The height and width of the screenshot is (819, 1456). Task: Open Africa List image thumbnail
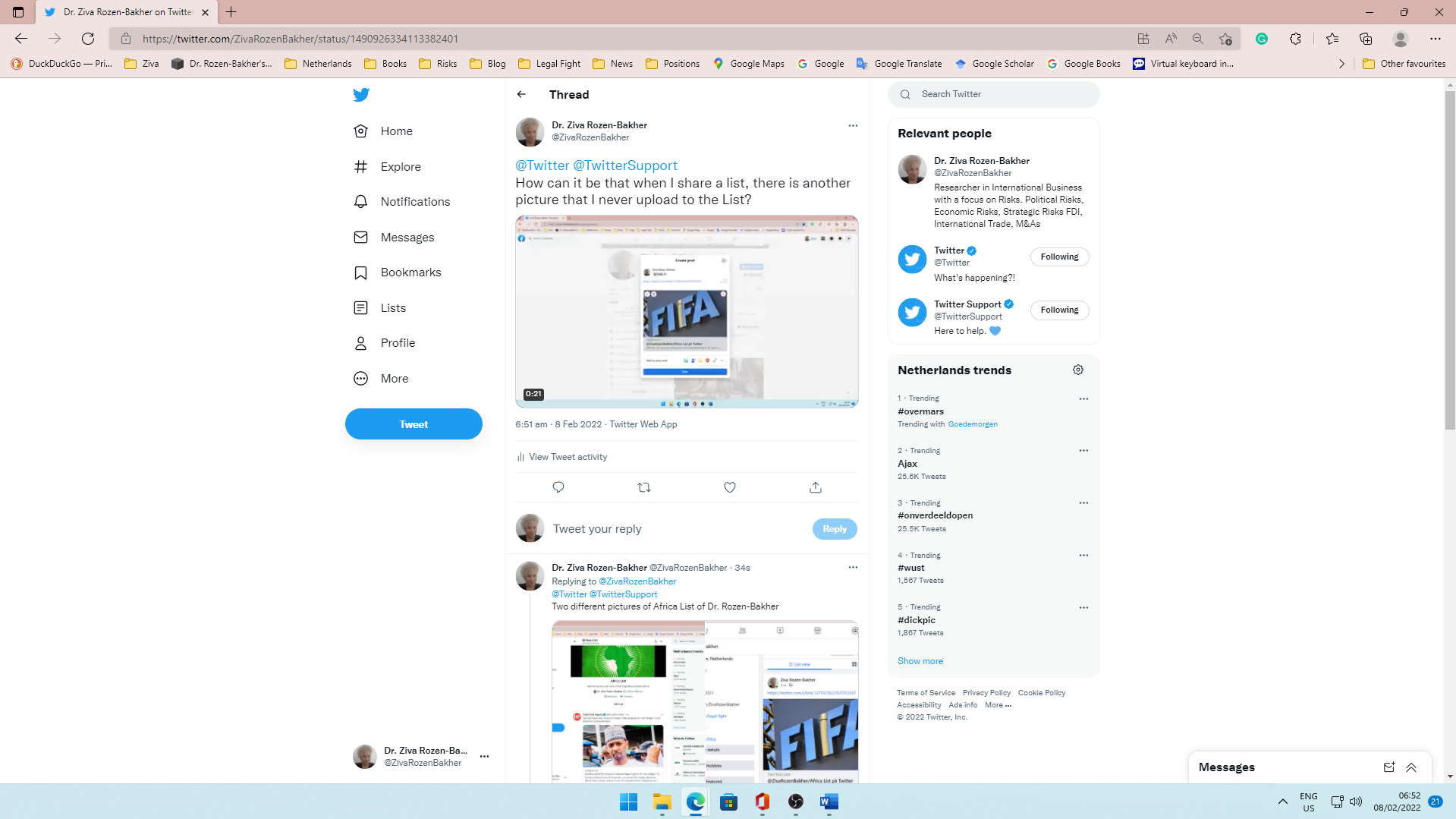[628, 702]
